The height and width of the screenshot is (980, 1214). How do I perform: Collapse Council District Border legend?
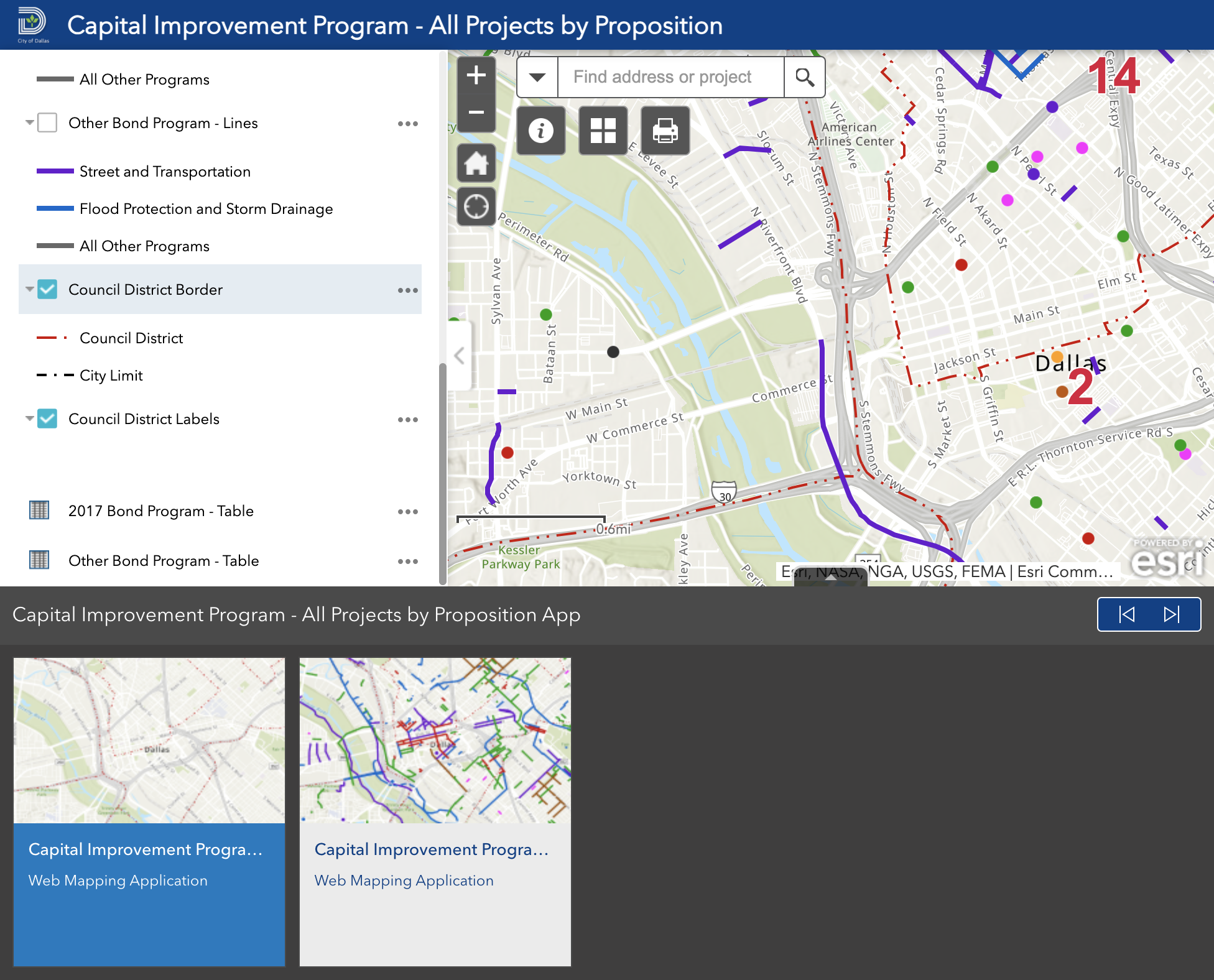pyautogui.click(x=29, y=289)
